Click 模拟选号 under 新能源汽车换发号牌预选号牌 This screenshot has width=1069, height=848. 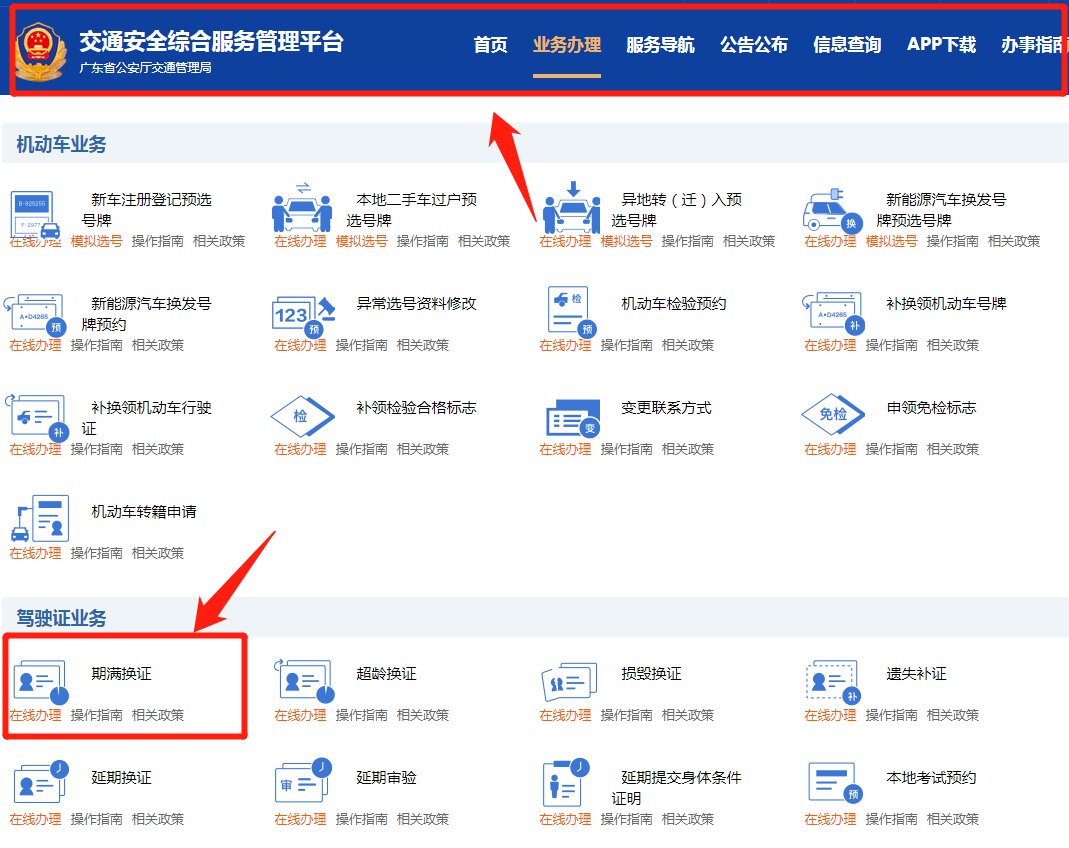point(891,241)
